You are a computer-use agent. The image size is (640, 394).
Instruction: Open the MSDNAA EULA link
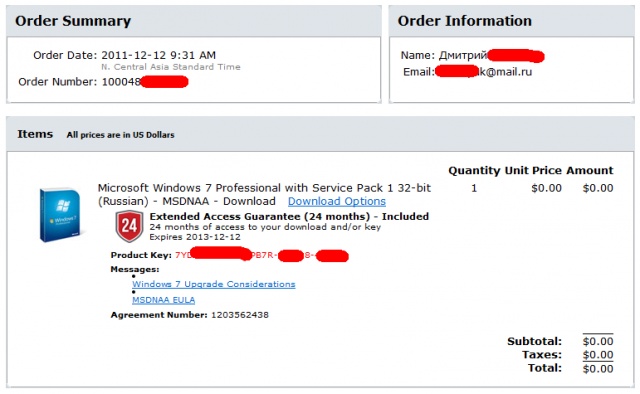pos(163,300)
